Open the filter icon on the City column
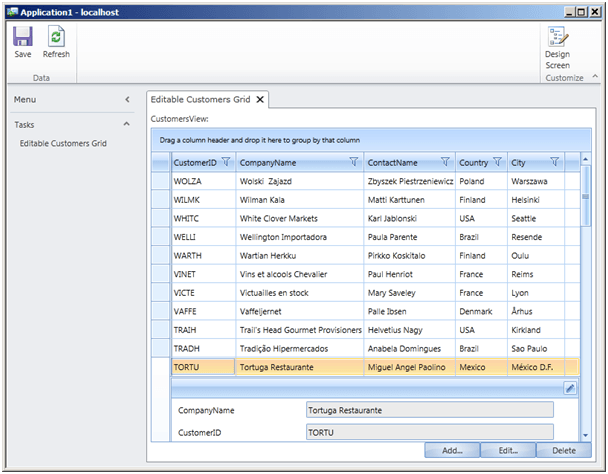This screenshot has width=608, height=474. [555, 162]
